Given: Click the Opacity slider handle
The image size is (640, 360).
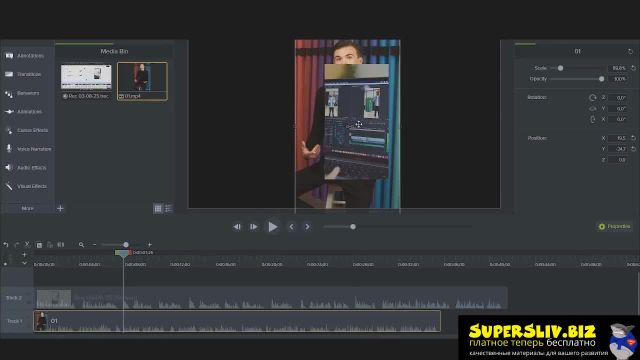Looking at the screenshot, I should click(x=601, y=79).
